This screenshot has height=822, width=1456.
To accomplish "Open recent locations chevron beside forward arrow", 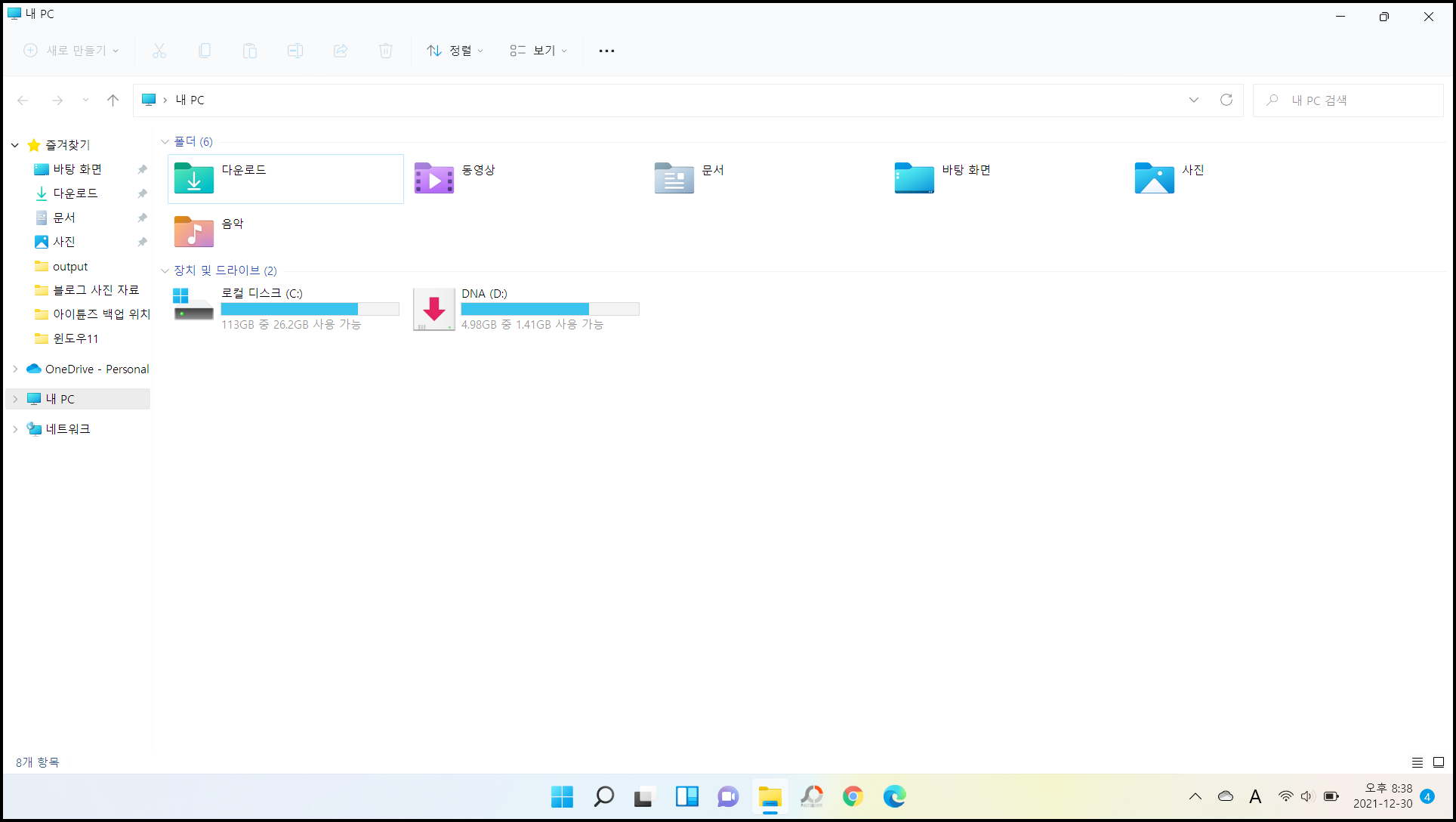I will (85, 100).
